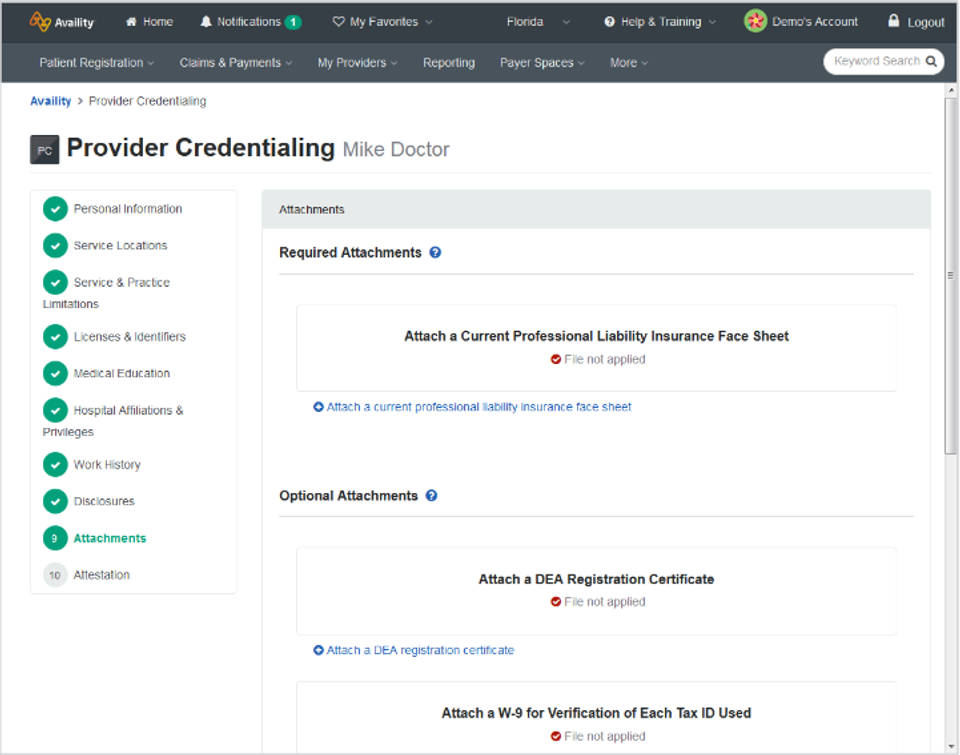
Task: Expand the Florida region dropdown
Action: click(538, 21)
